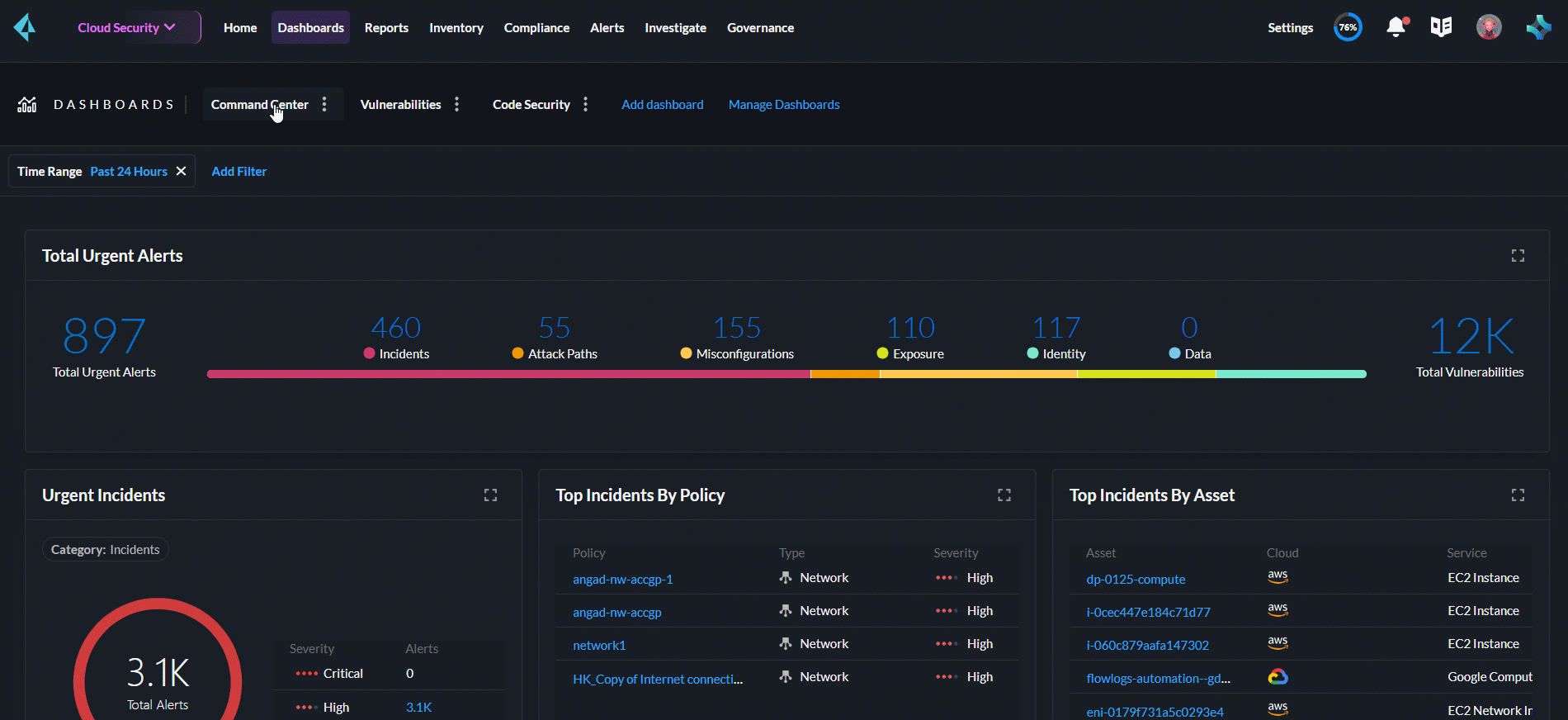
Task: Open Code Security kebab options menu
Action: click(x=585, y=104)
